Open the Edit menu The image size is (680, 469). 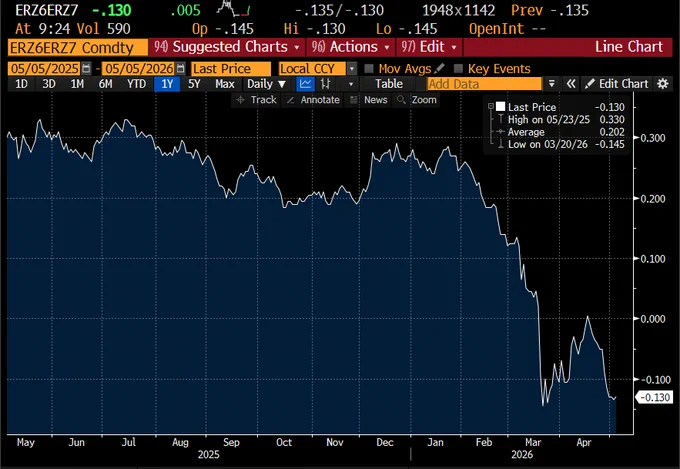point(428,47)
